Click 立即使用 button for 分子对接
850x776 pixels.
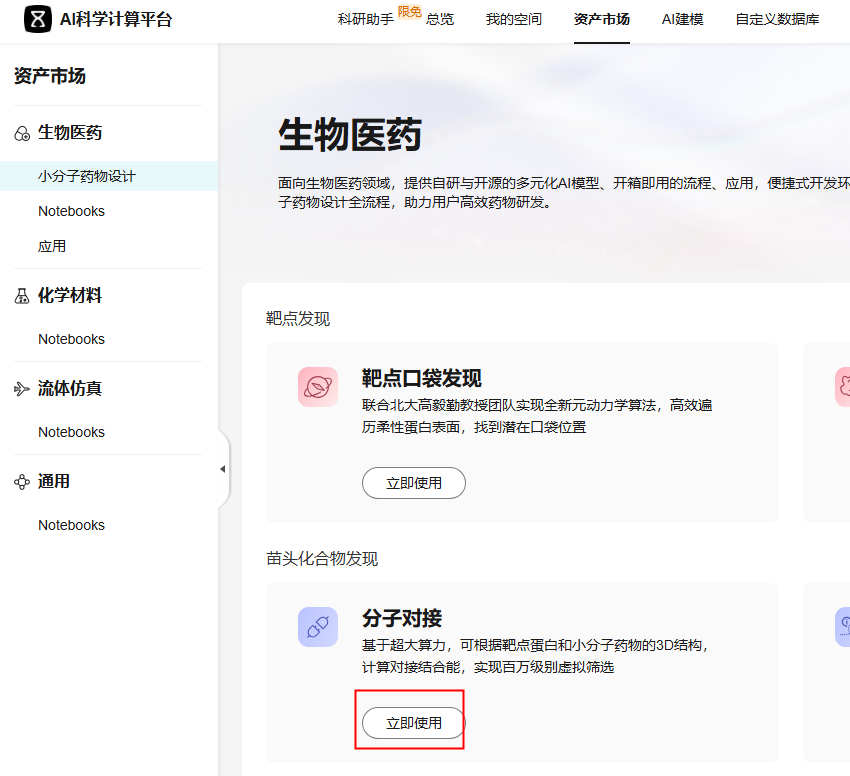pos(413,723)
